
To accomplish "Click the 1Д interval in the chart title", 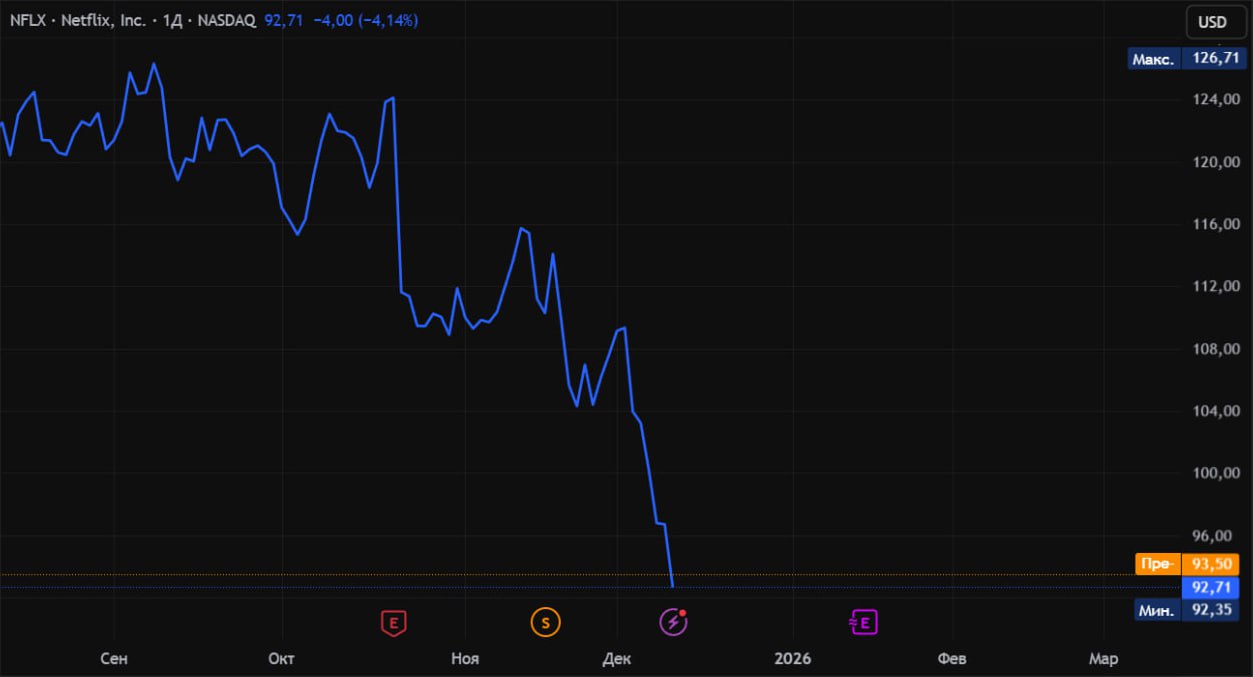I will [x=174, y=20].
